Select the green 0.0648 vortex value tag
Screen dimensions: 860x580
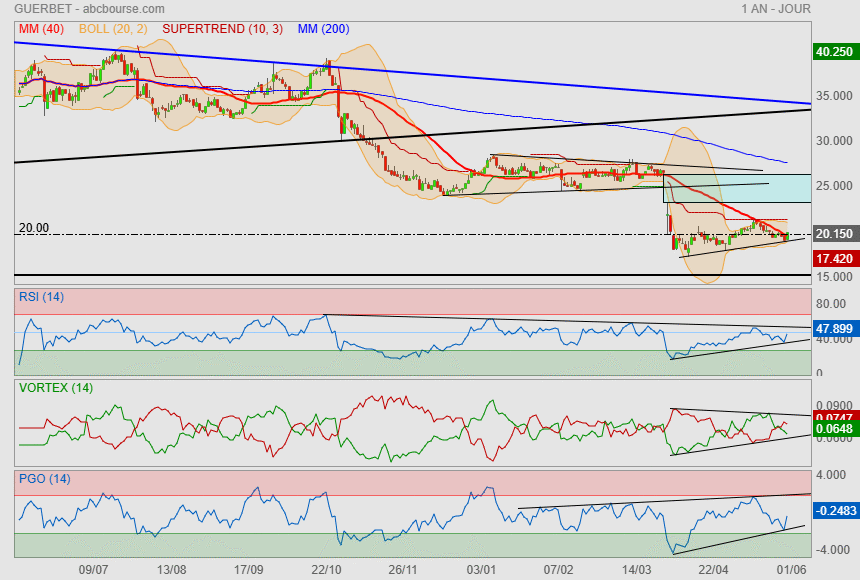pyautogui.click(x=834, y=430)
